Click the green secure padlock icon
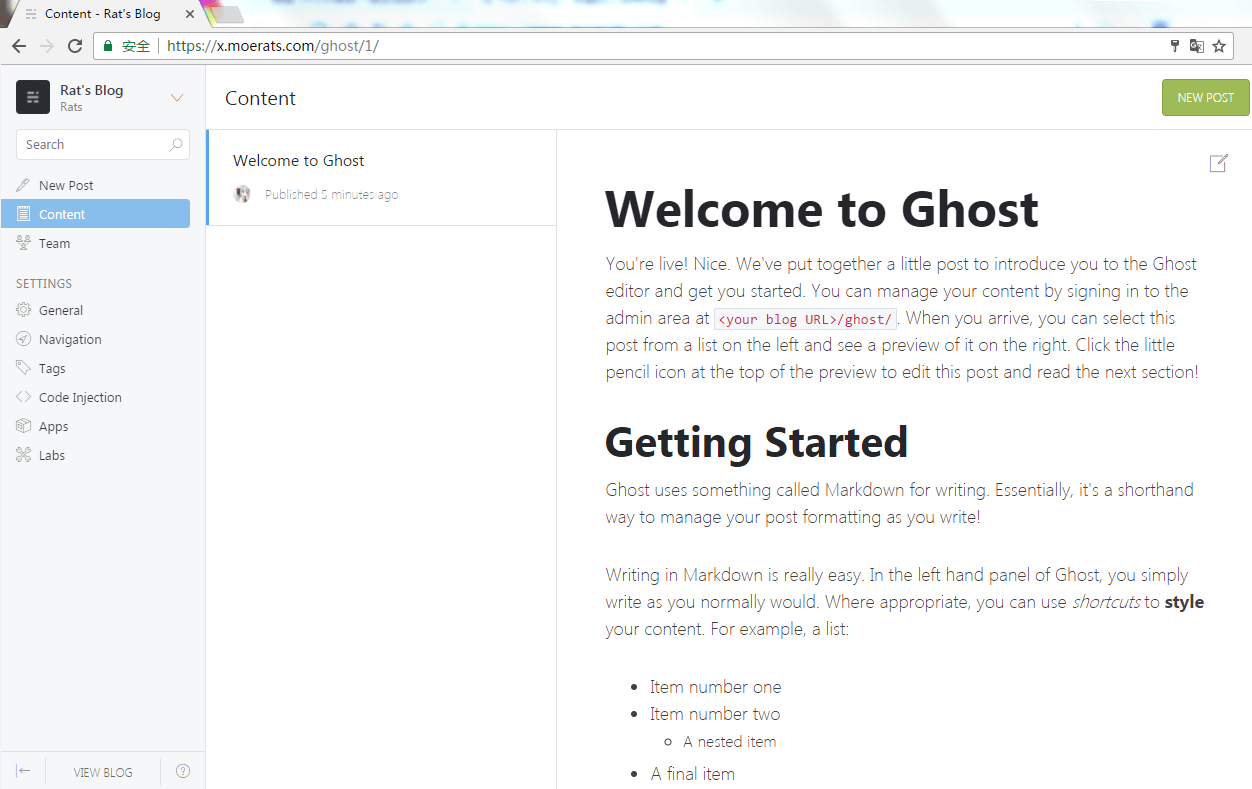This screenshot has height=789, width=1252. pos(108,46)
